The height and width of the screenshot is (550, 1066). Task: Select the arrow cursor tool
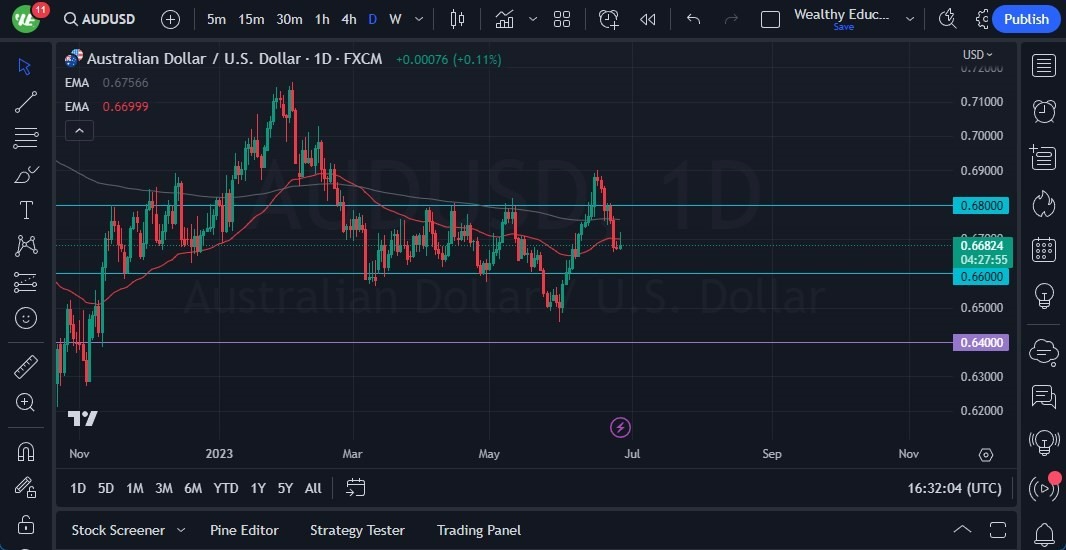point(25,66)
